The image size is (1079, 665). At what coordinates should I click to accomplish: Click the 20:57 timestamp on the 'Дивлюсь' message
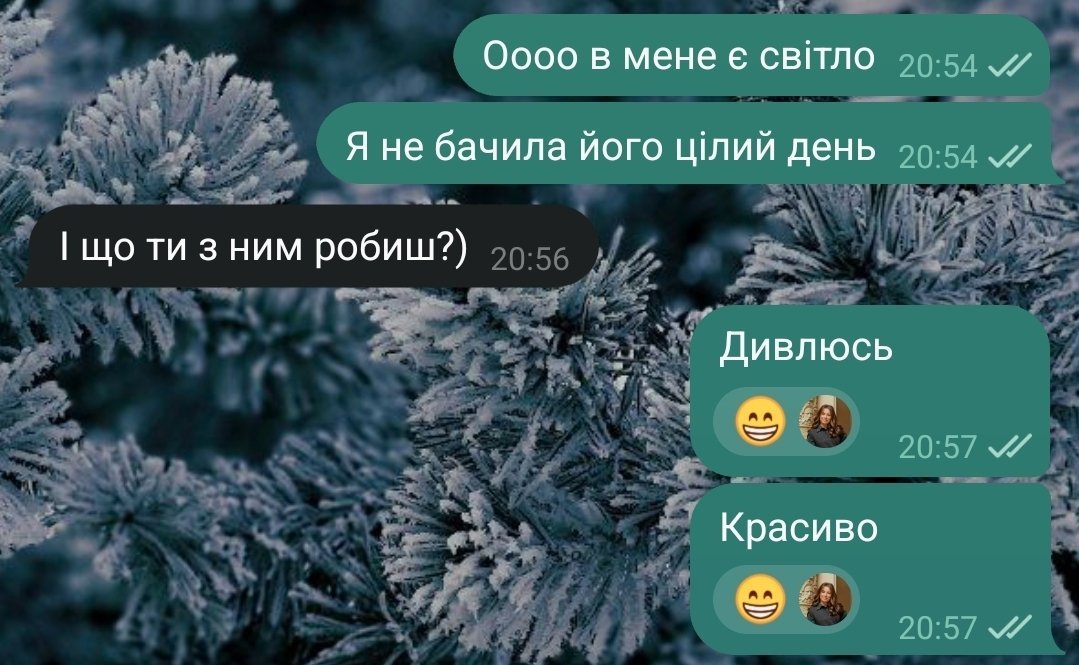938,447
